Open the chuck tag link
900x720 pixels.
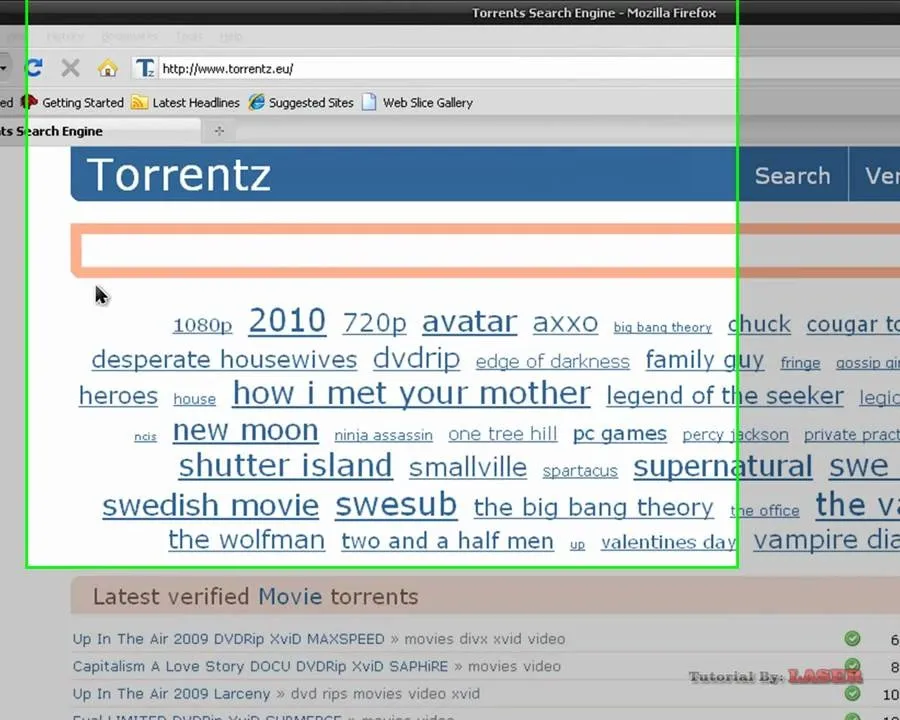[759, 324]
